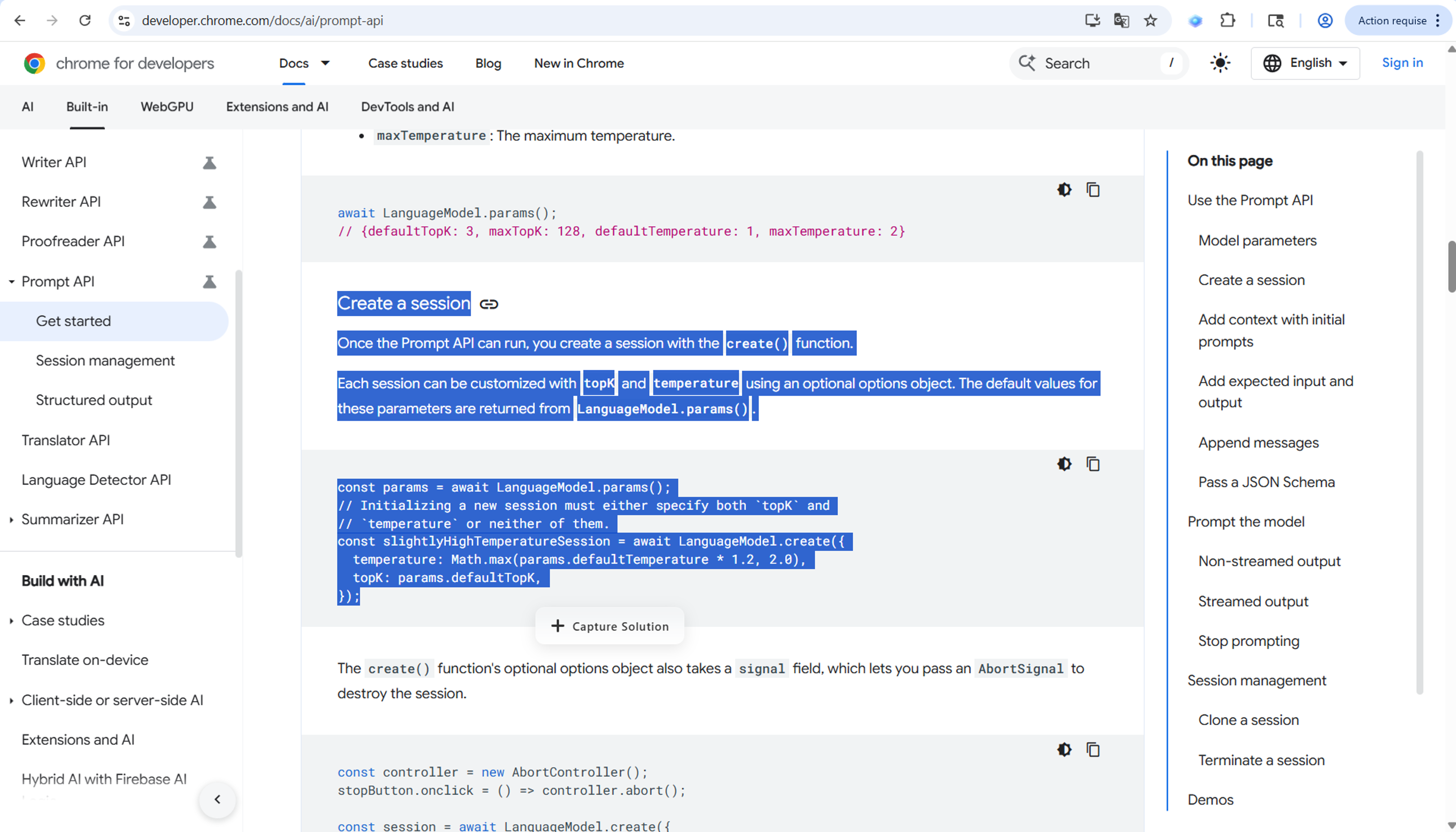Open the Chrome extensions puzzle icon

[1227, 21]
